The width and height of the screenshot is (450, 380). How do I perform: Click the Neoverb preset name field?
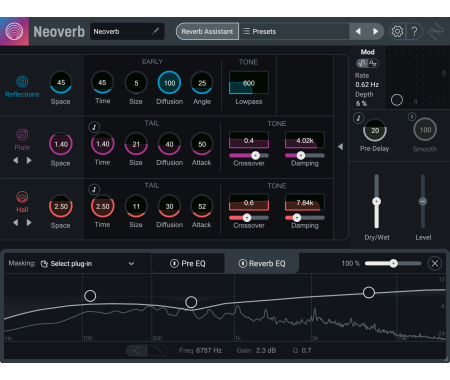click(x=127, y=31)
